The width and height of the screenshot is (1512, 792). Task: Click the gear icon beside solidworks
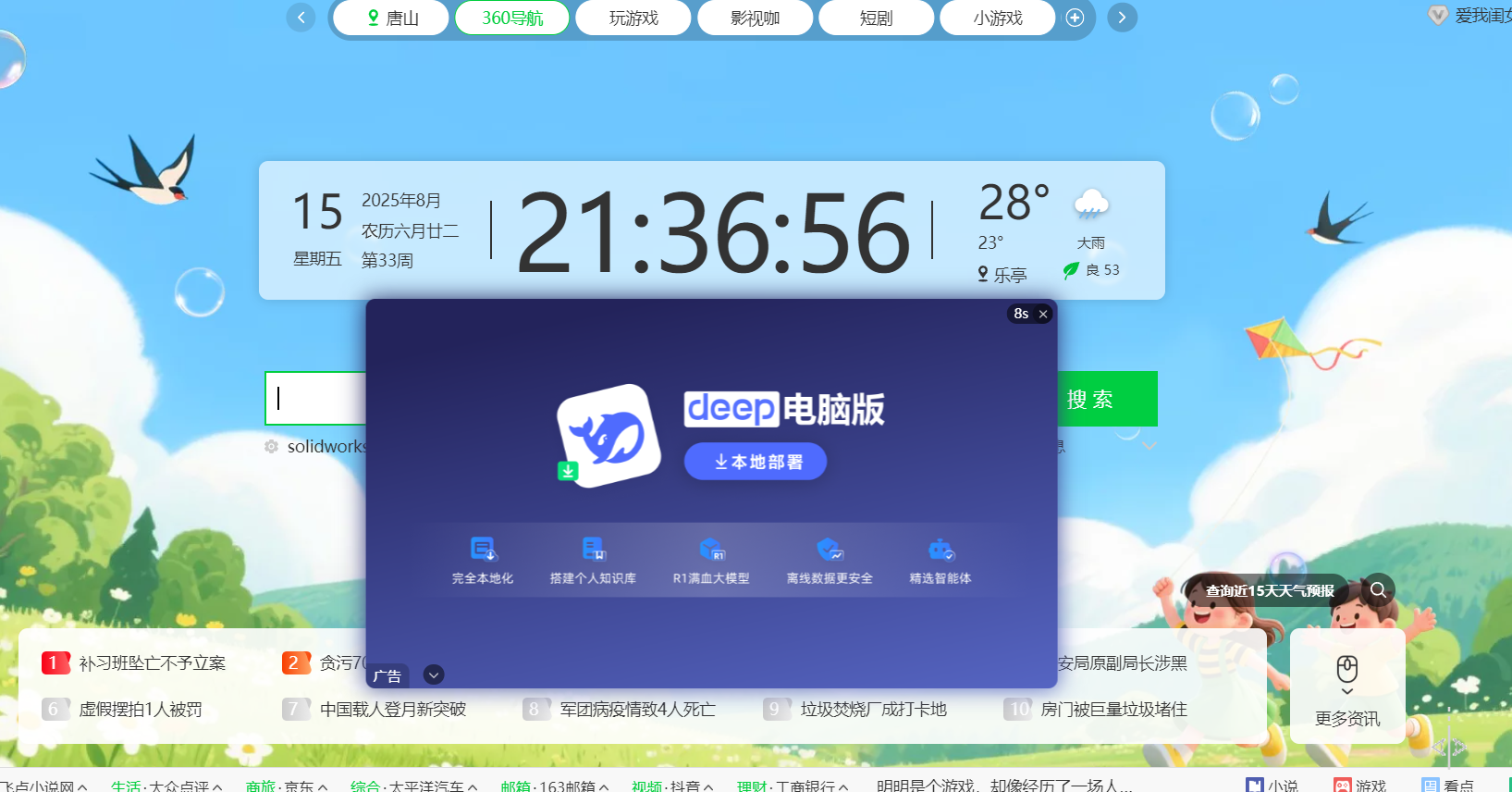coord(272,446)
